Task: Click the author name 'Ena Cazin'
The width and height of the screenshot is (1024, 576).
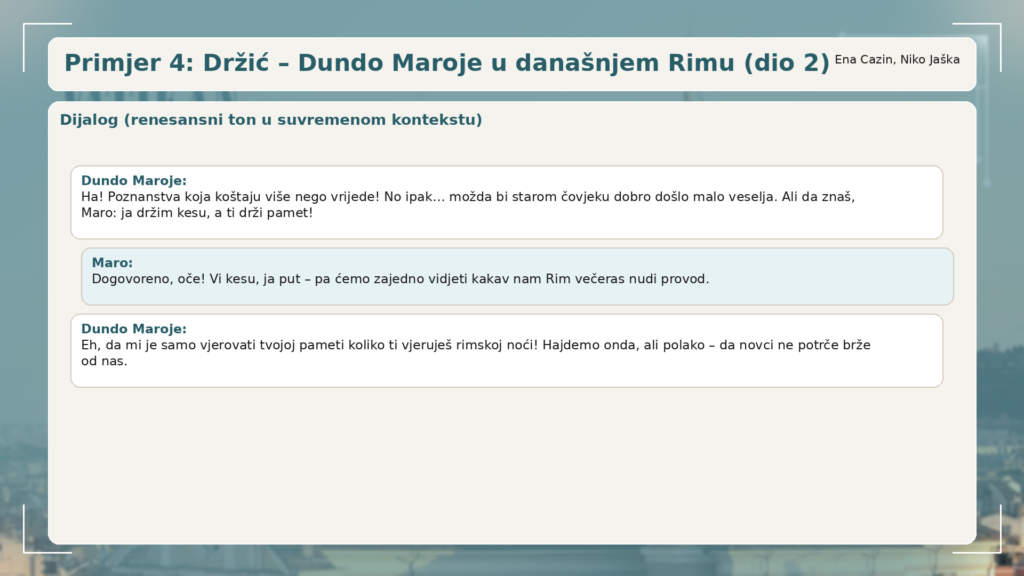Action: point(863,60)
